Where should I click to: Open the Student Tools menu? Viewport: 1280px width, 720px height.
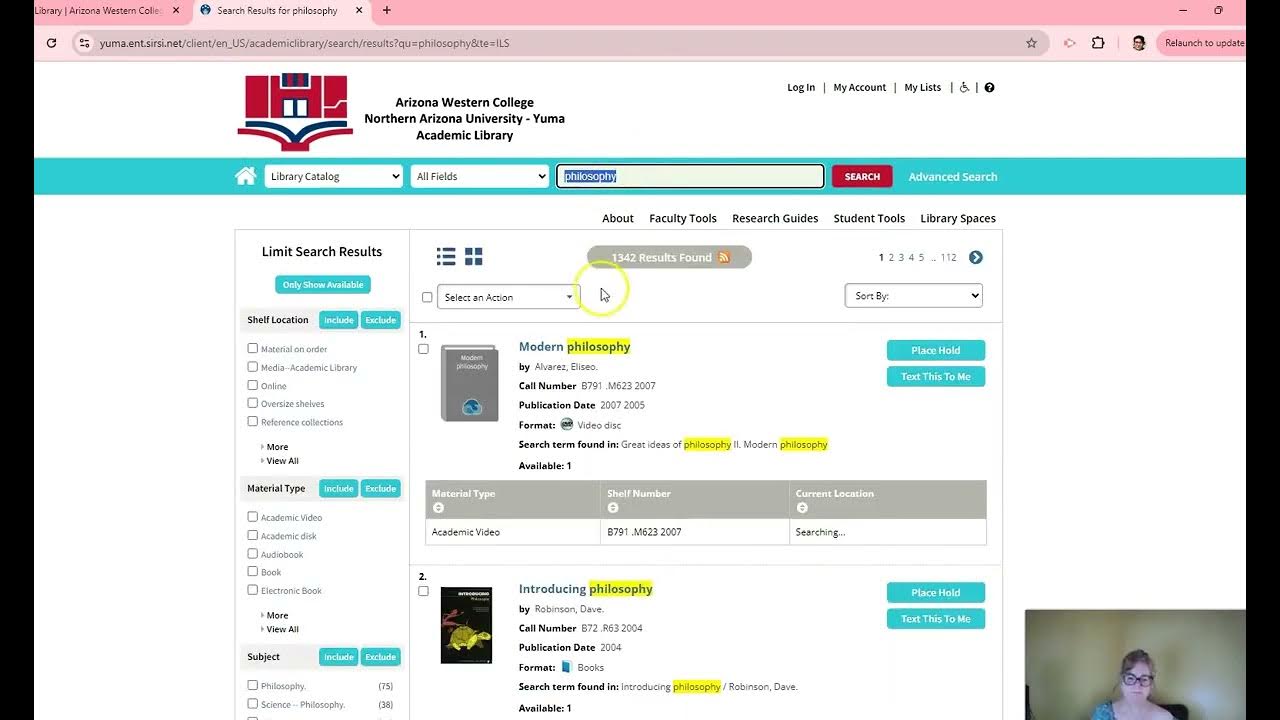(869, 218)
